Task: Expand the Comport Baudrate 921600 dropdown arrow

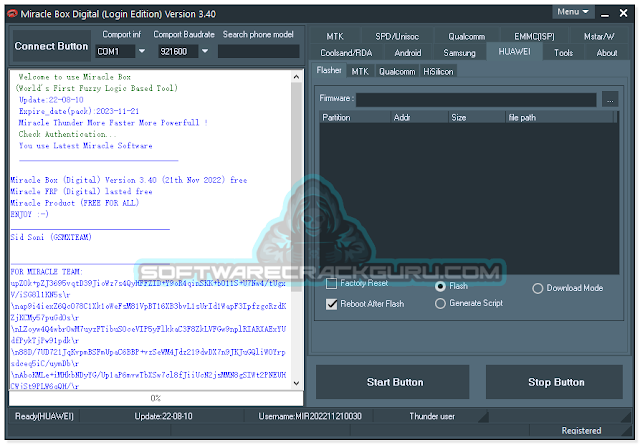Action: [205, 51]
